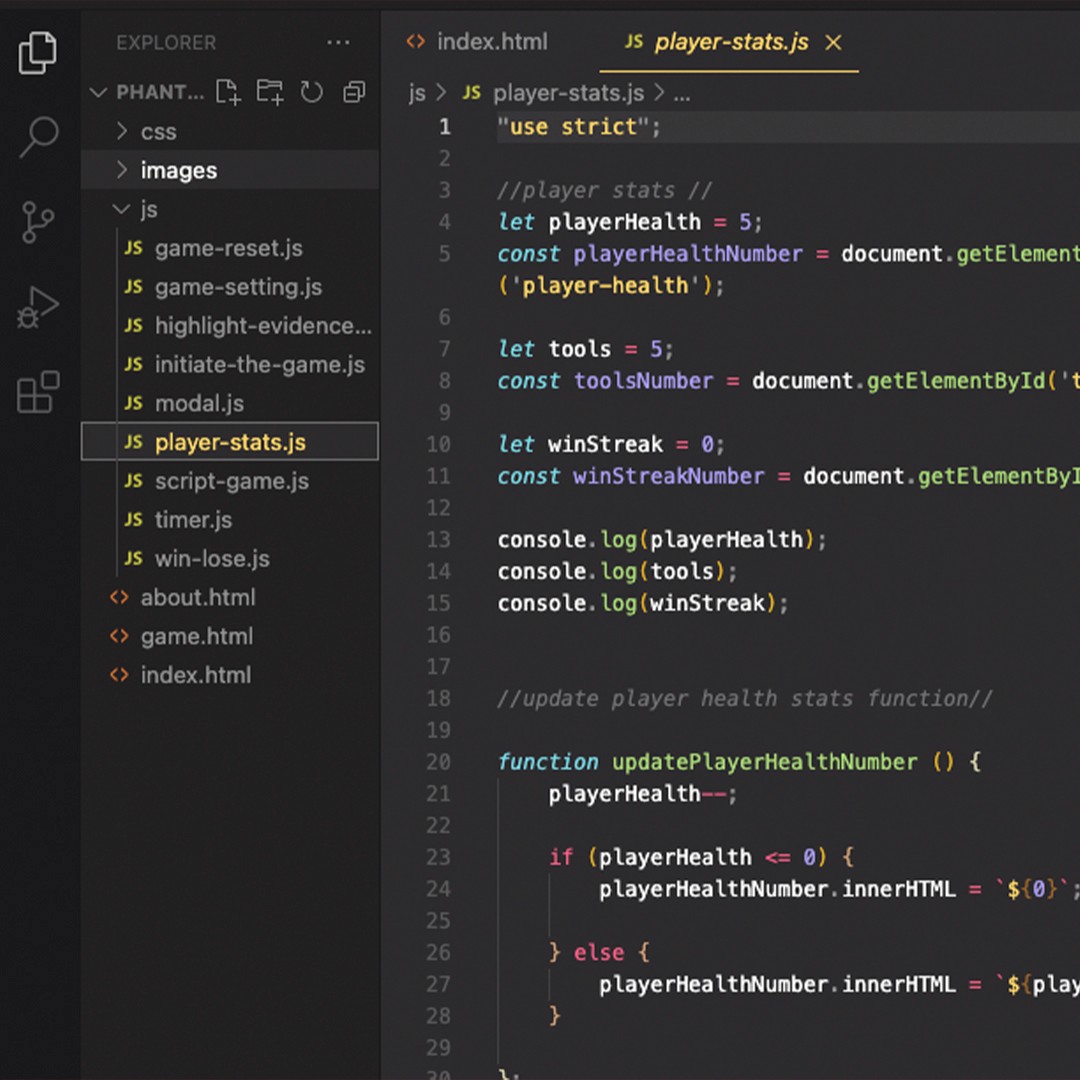Close the player-stats.js tab
This screenshot has height=1080, width=1080.
(833, 43)
